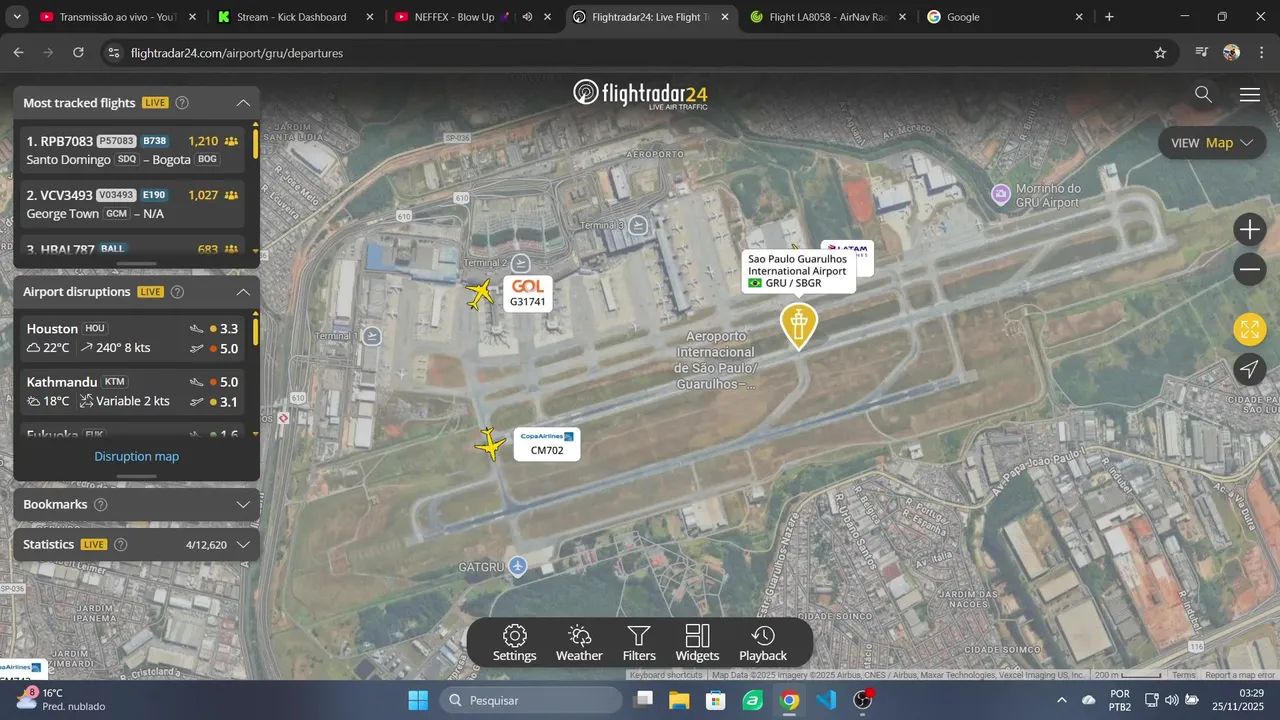Click Terms link on the map footer

point(1184,675)
